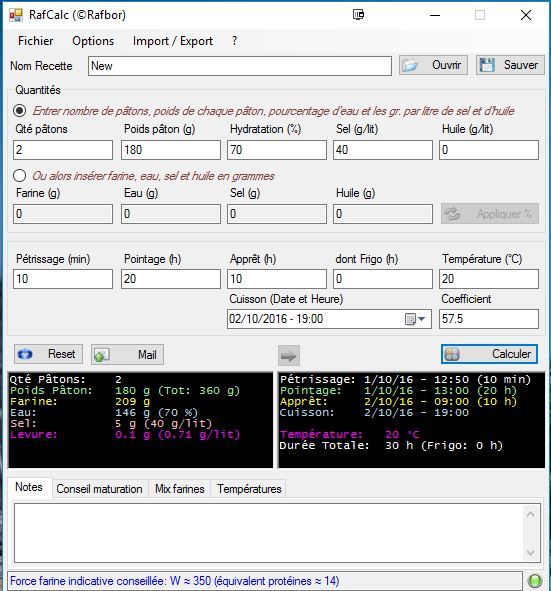Click the Sel (g/lit) field

pos(383,150)
